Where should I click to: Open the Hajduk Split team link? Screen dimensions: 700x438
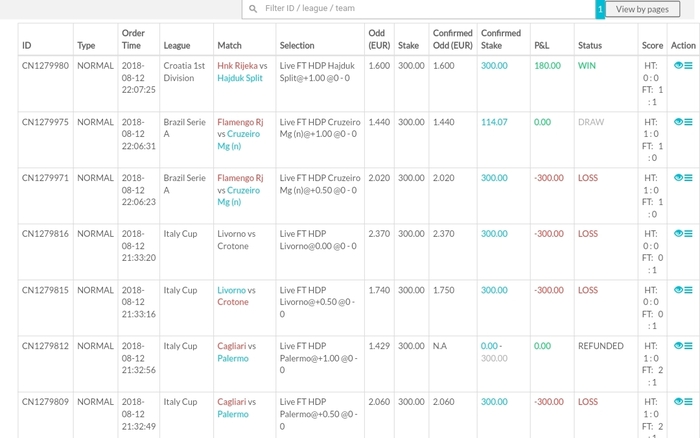coord(240,78)
